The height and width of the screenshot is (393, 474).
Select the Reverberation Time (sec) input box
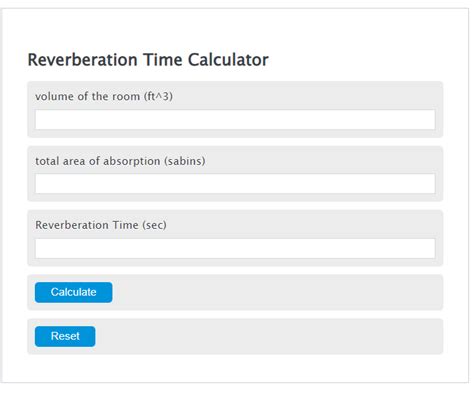[235, 248]
